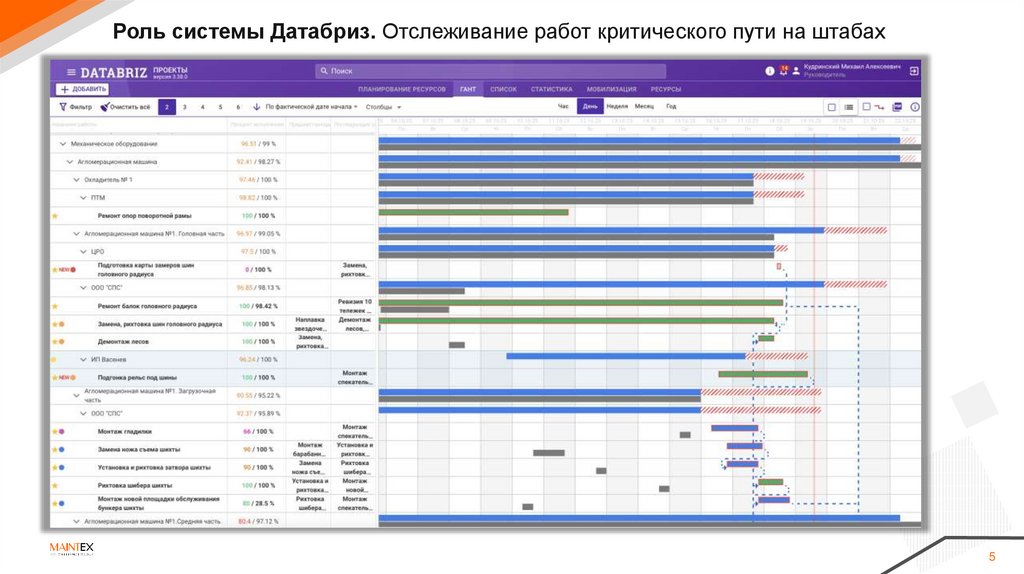1024x574 pixels.
Task: Select level 6 depth button
Action: [238, 107]
